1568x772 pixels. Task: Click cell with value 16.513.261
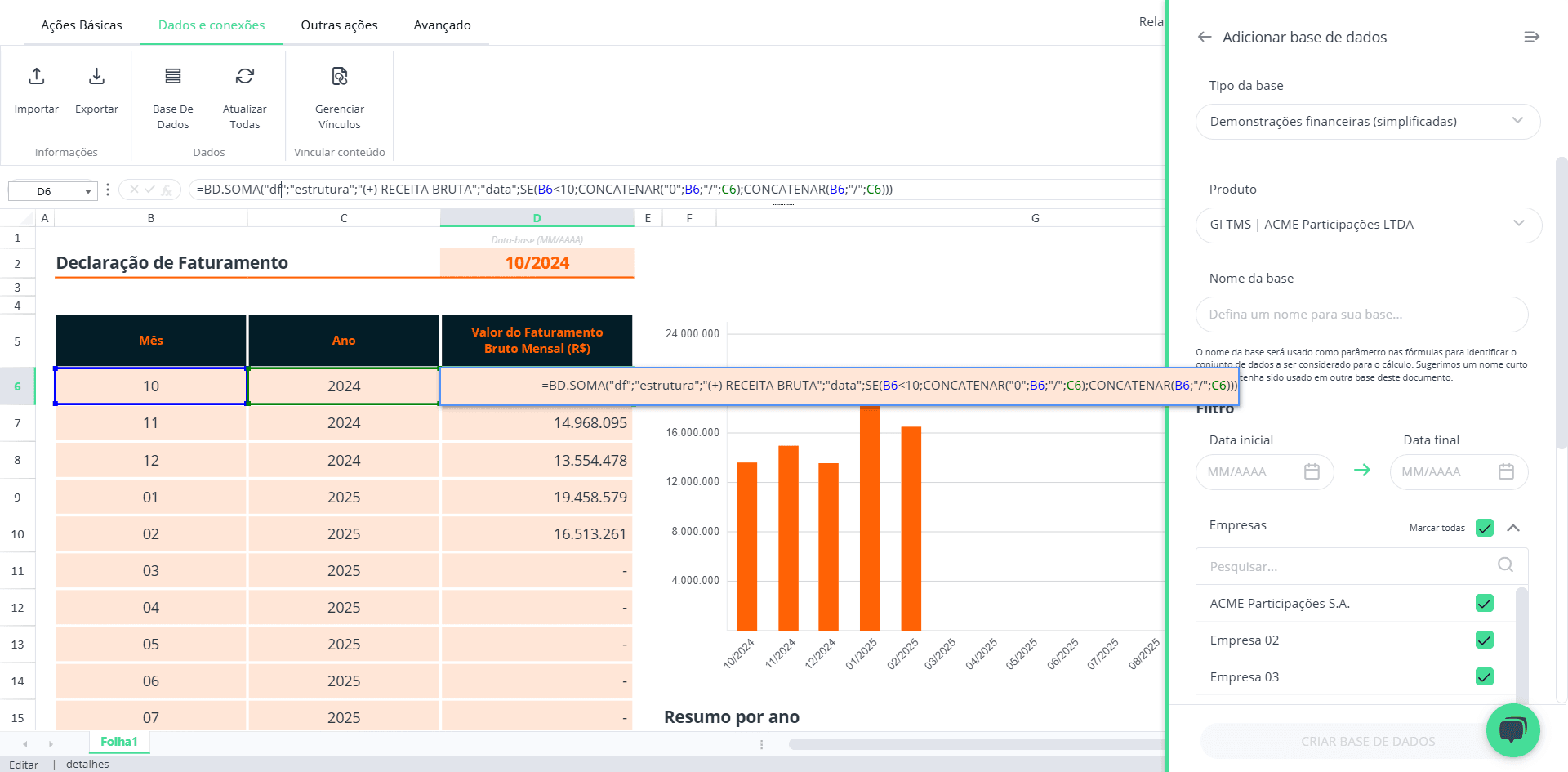537,533
